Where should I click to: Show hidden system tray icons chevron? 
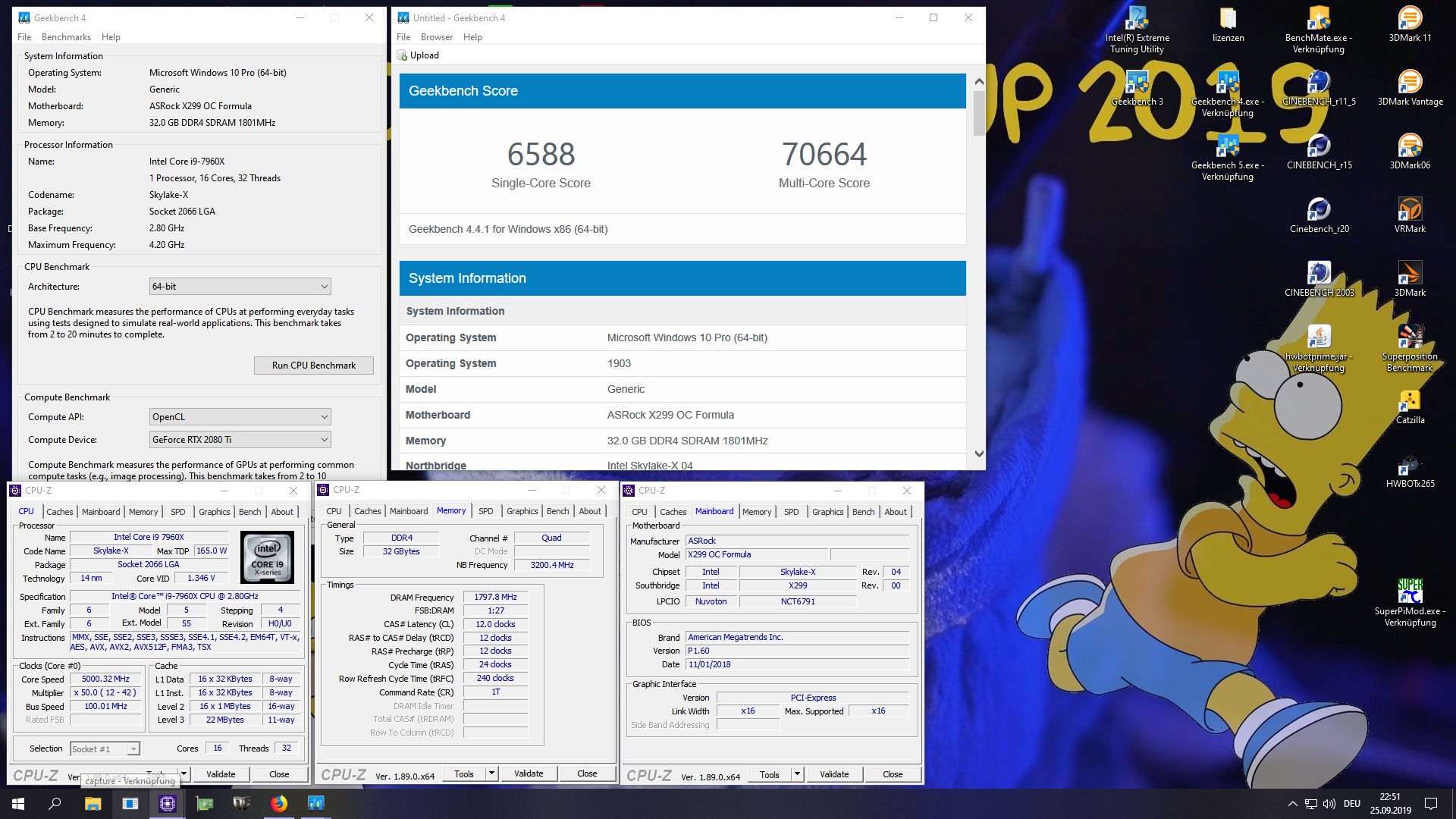click(1292, 803)
